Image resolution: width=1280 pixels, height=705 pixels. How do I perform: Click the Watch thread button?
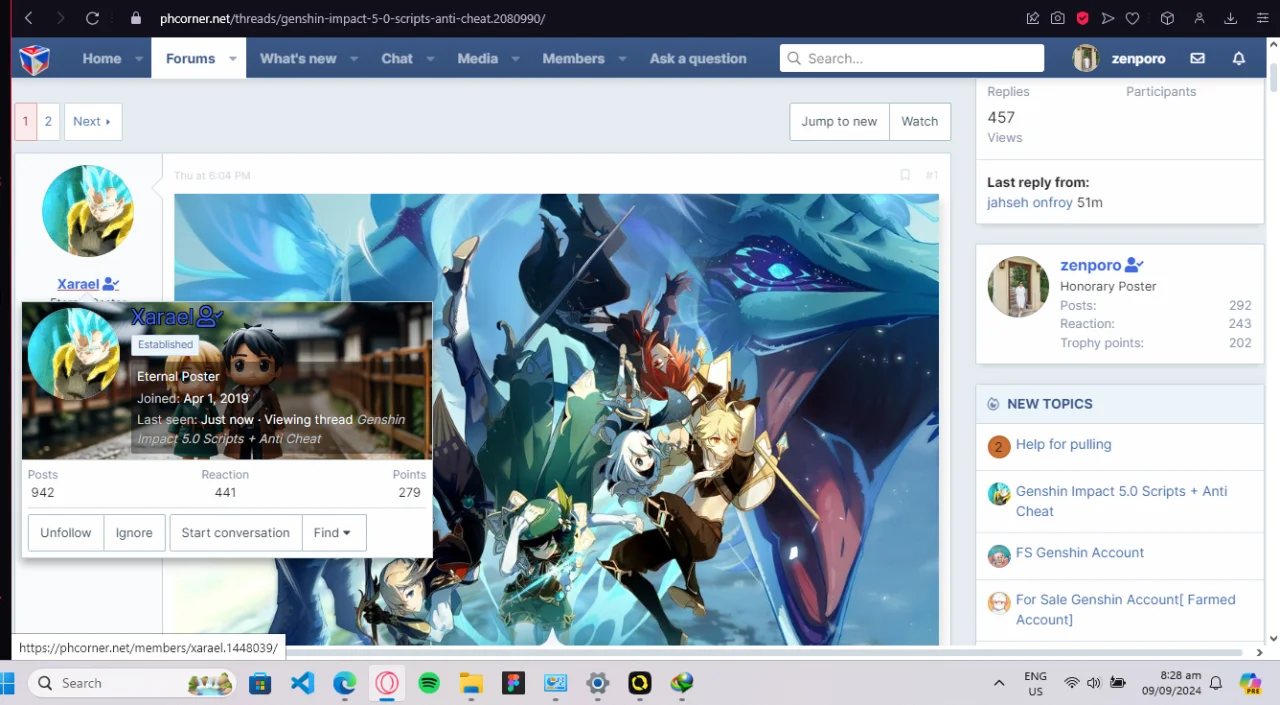pos(920,121)
